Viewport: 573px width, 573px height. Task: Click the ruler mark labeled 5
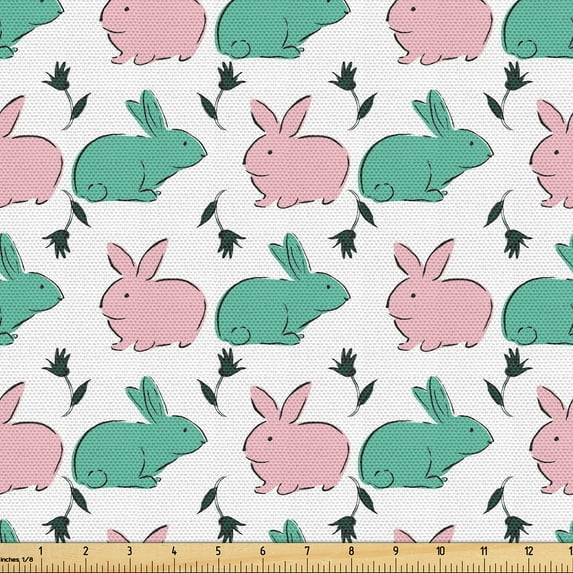(218, 551)
